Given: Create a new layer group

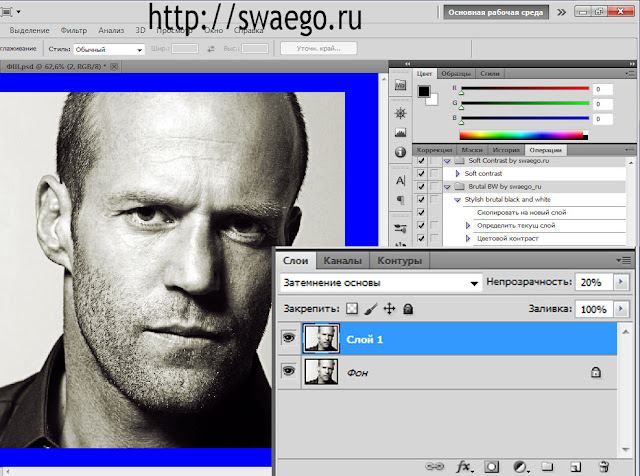Looking at the screenshot, I should coord(547,466).
